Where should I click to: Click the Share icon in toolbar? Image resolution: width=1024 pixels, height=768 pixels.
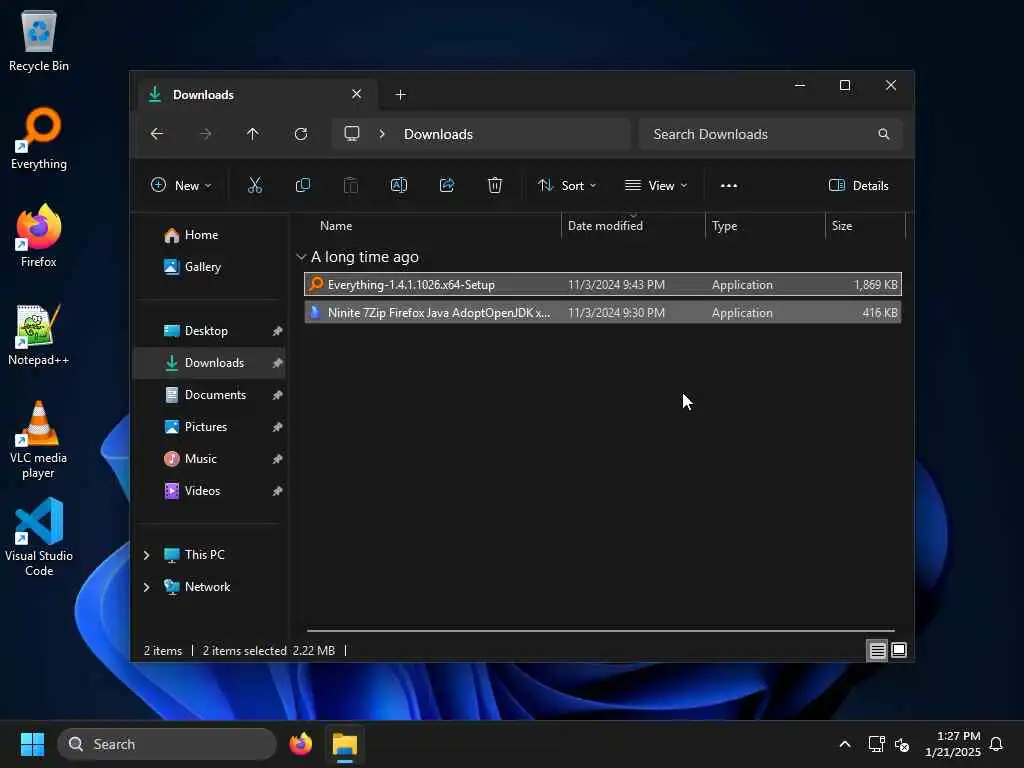pos(447,185)
